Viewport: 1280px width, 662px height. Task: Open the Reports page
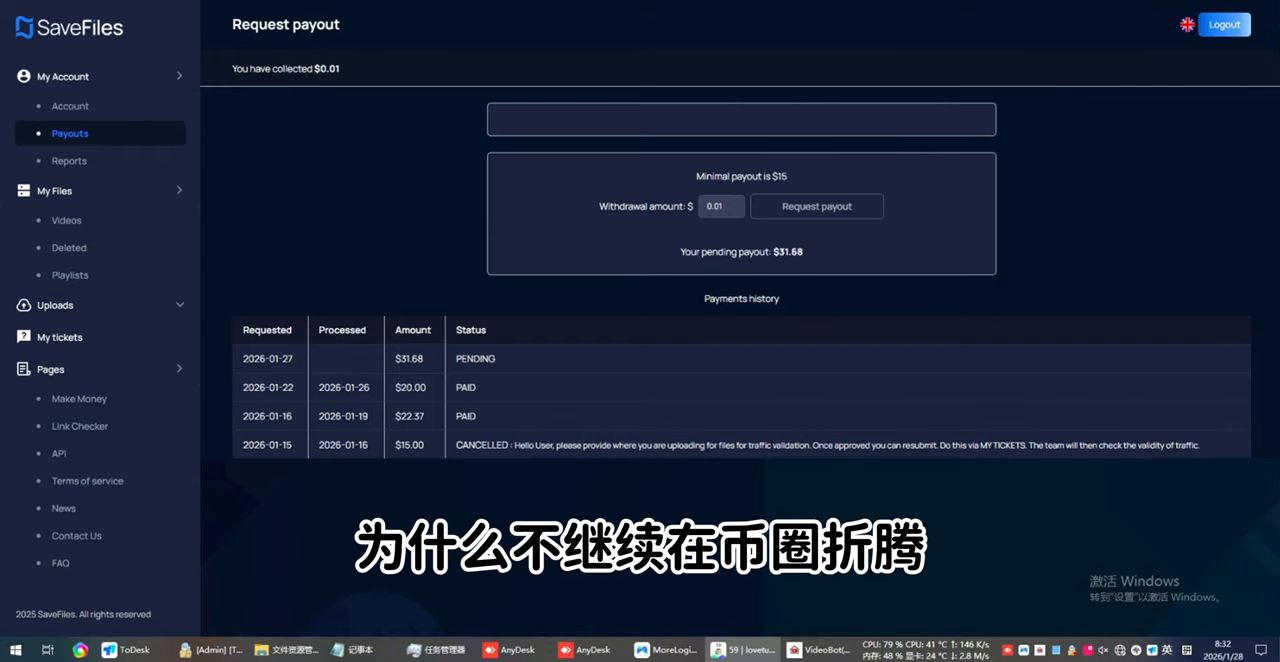tap(69, 161)
